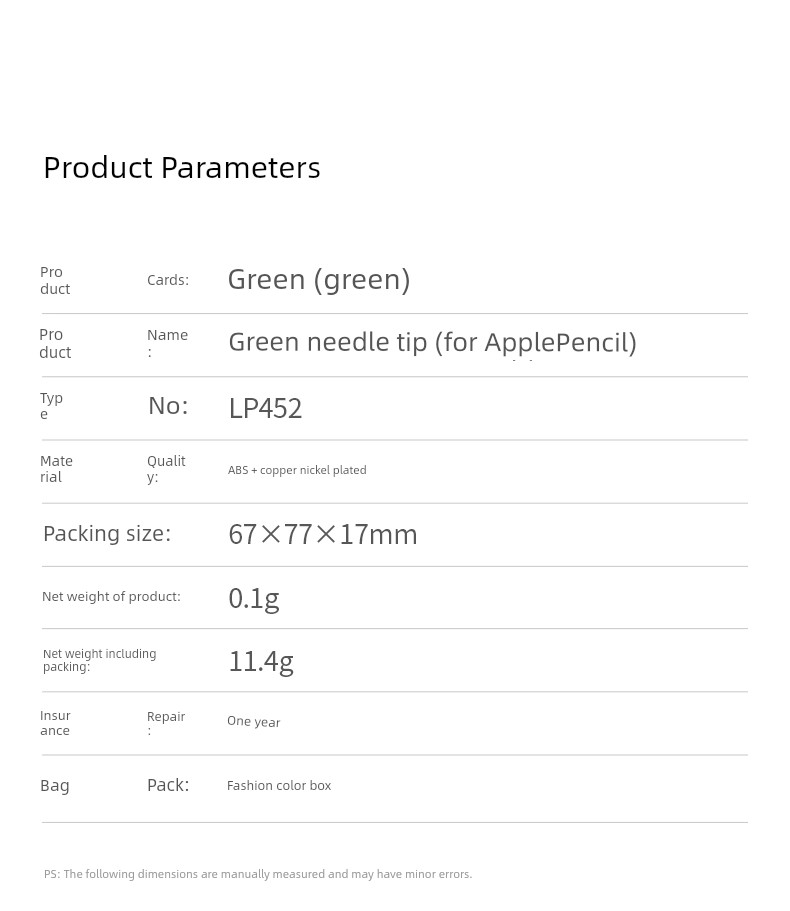Click Net weight including packing label
790x911 pixels.
click(x=99, y=661)
